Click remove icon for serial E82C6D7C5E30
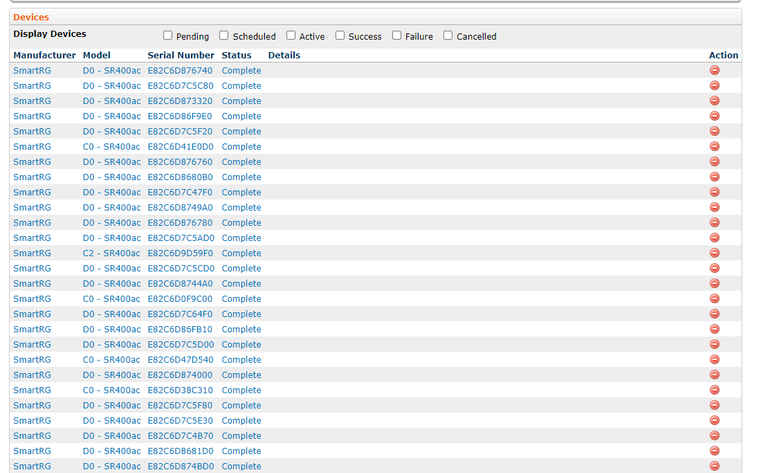This screenshot has height=473, width=779. (x=714, y=420)
